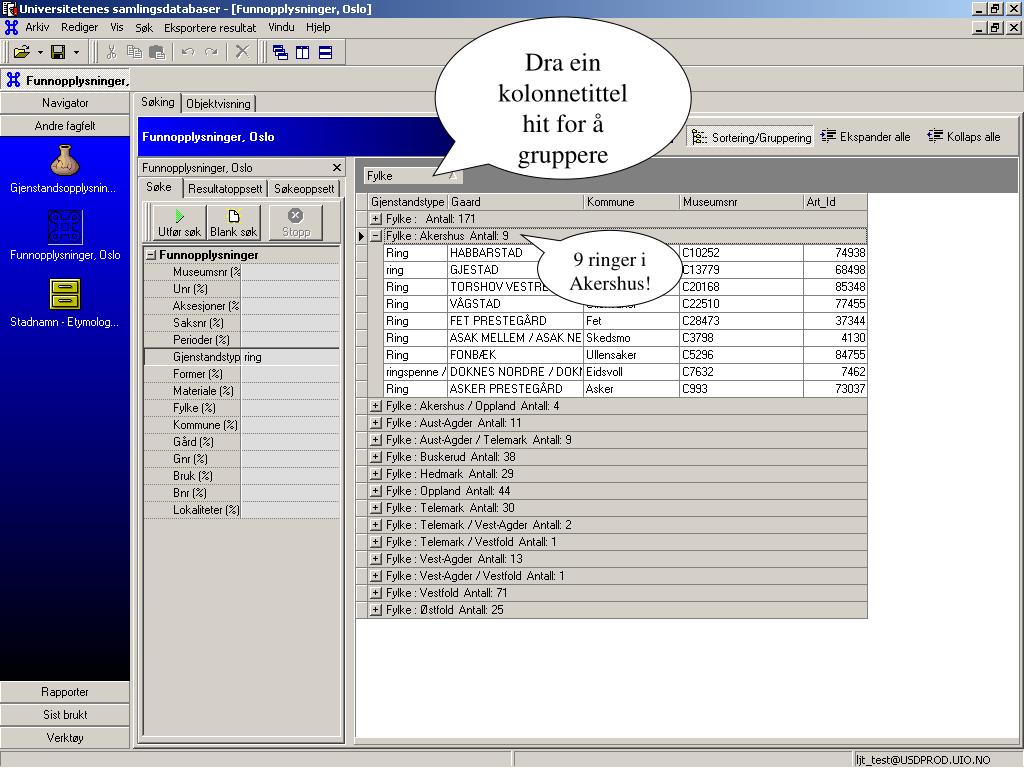The height and width of the screenshot is (768, 1024).
Task: Open the dropdown arrow beside Save icon
Action: coord(76,52)
